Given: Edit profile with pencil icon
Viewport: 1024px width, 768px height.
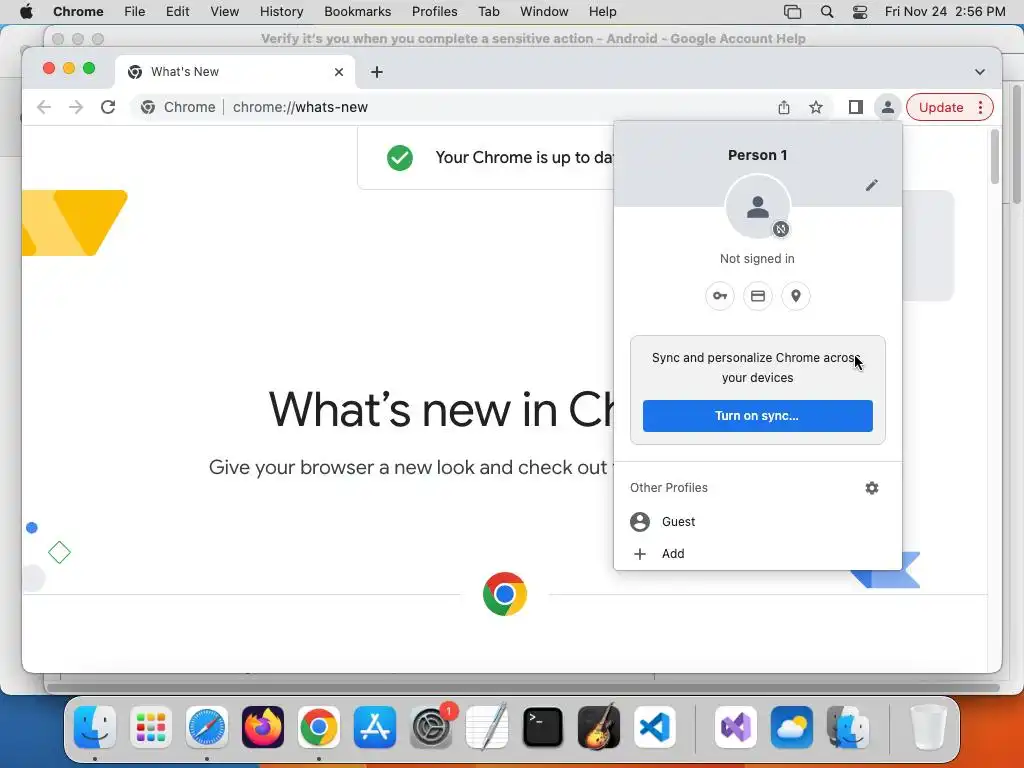Looking at the screenshot, I should pyautogui.click(x=871, y=185).
